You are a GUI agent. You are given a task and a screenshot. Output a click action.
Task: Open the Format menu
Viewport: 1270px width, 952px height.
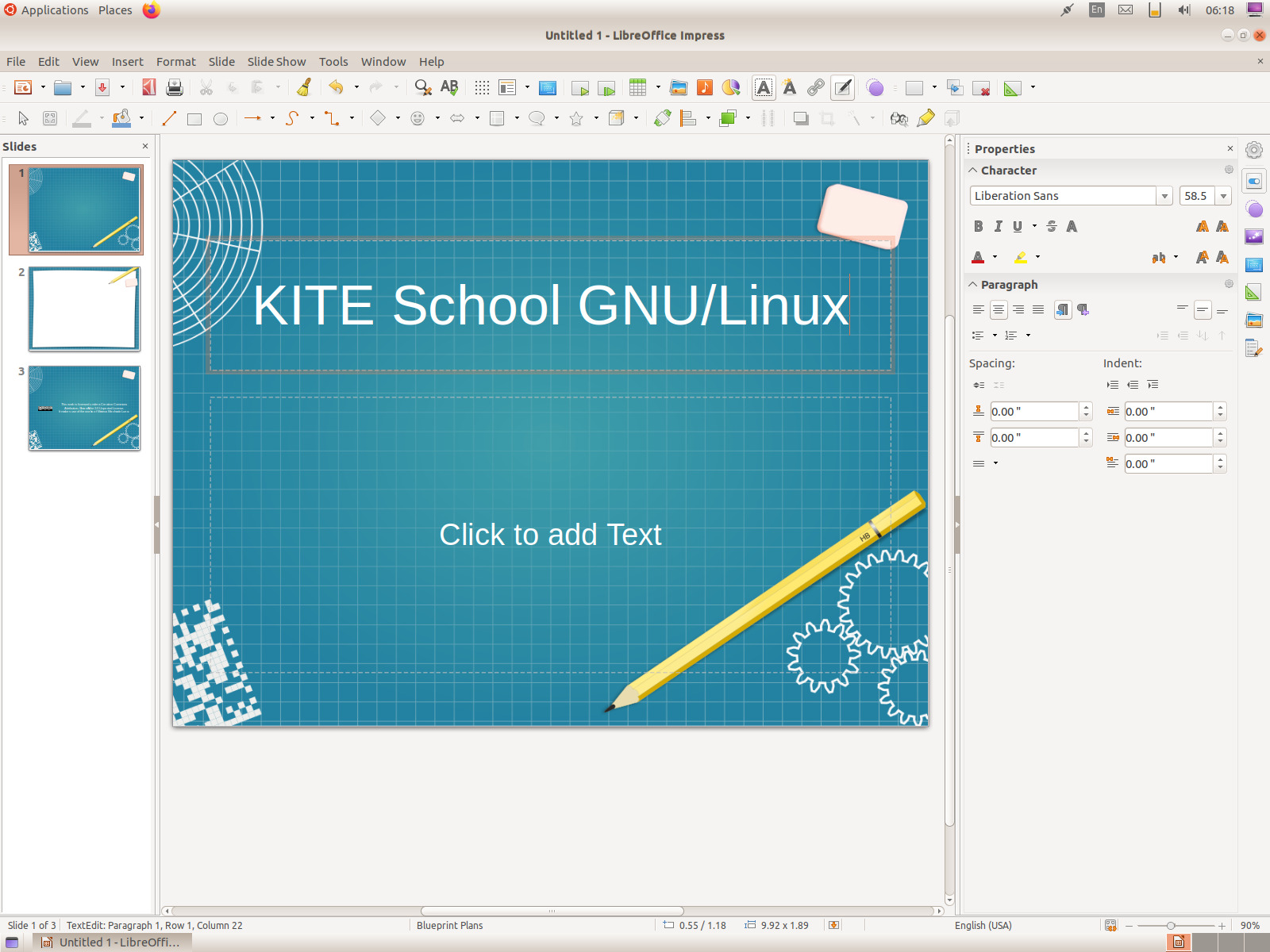175,61
